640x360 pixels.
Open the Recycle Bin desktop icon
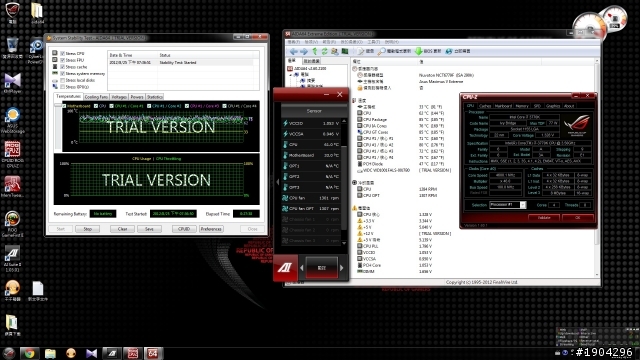coord(13,48)
